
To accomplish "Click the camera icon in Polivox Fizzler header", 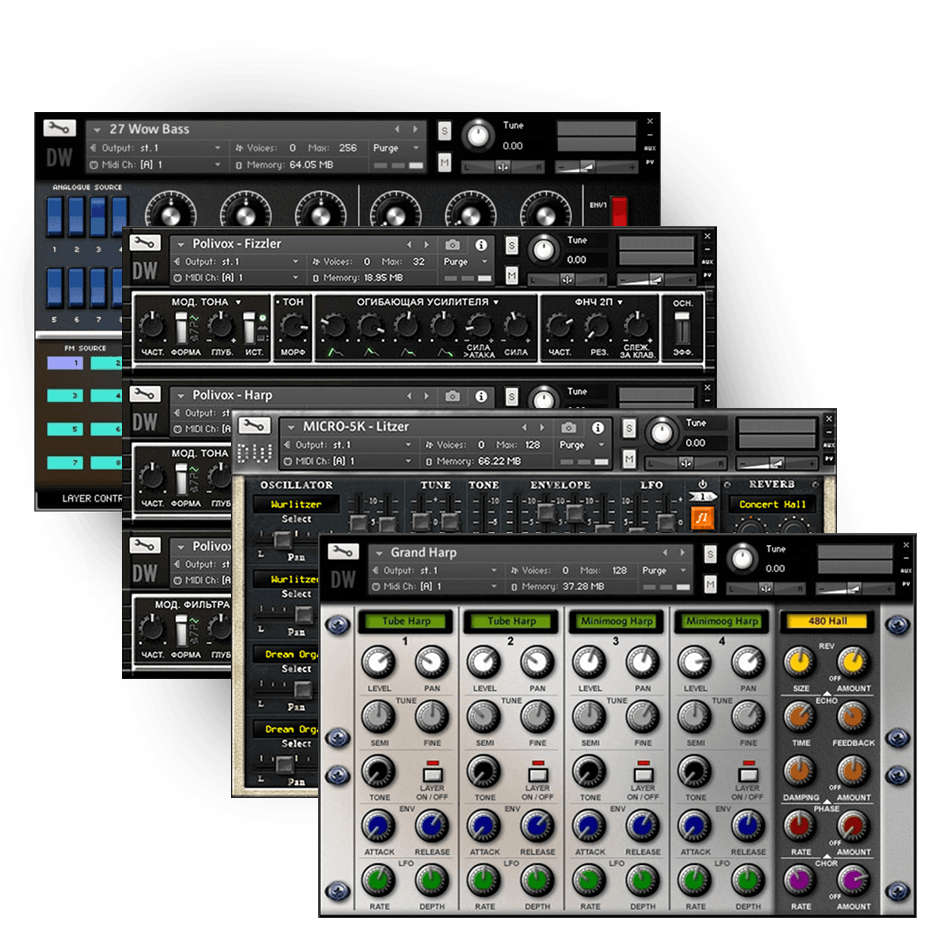I will (453, 244).
